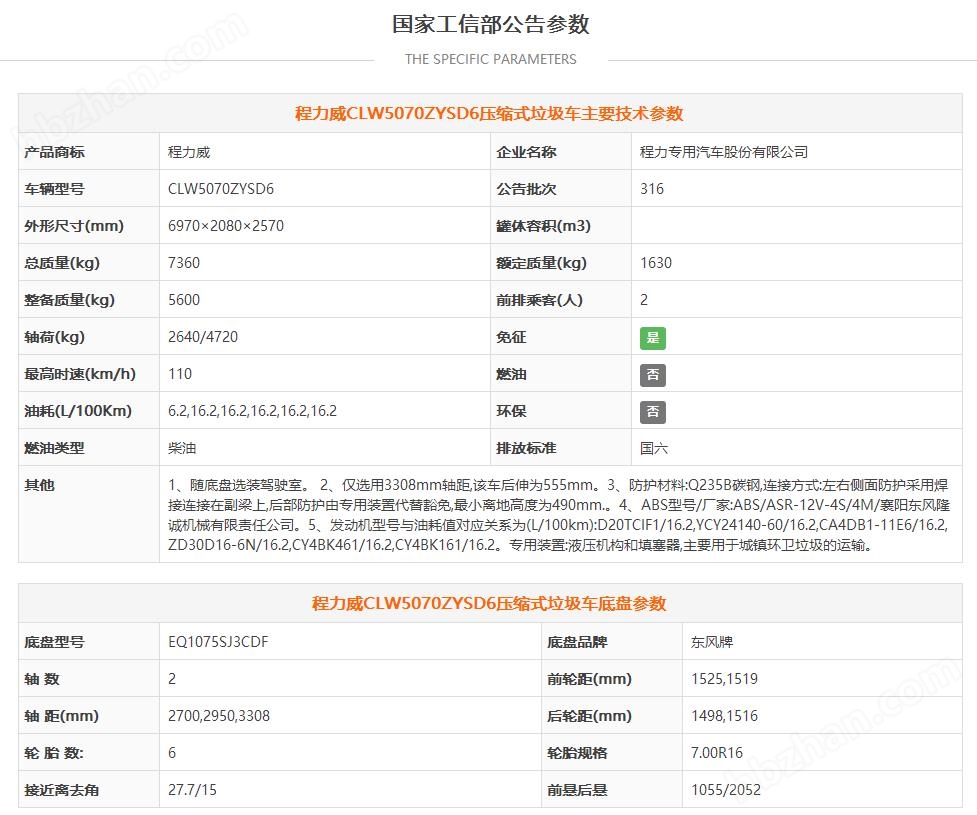Click the empty 罐体容积 value cell
977x815 pixels.
[x=796, y=226]
